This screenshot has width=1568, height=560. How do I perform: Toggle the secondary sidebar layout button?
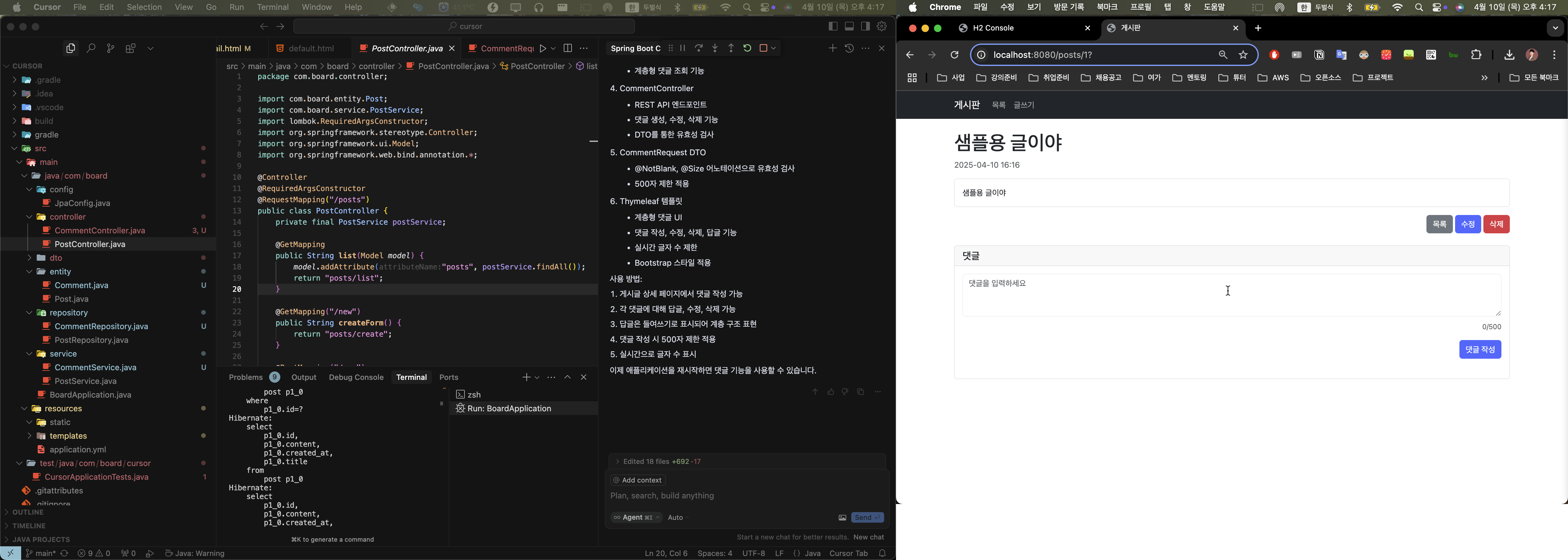click(865, 26)
